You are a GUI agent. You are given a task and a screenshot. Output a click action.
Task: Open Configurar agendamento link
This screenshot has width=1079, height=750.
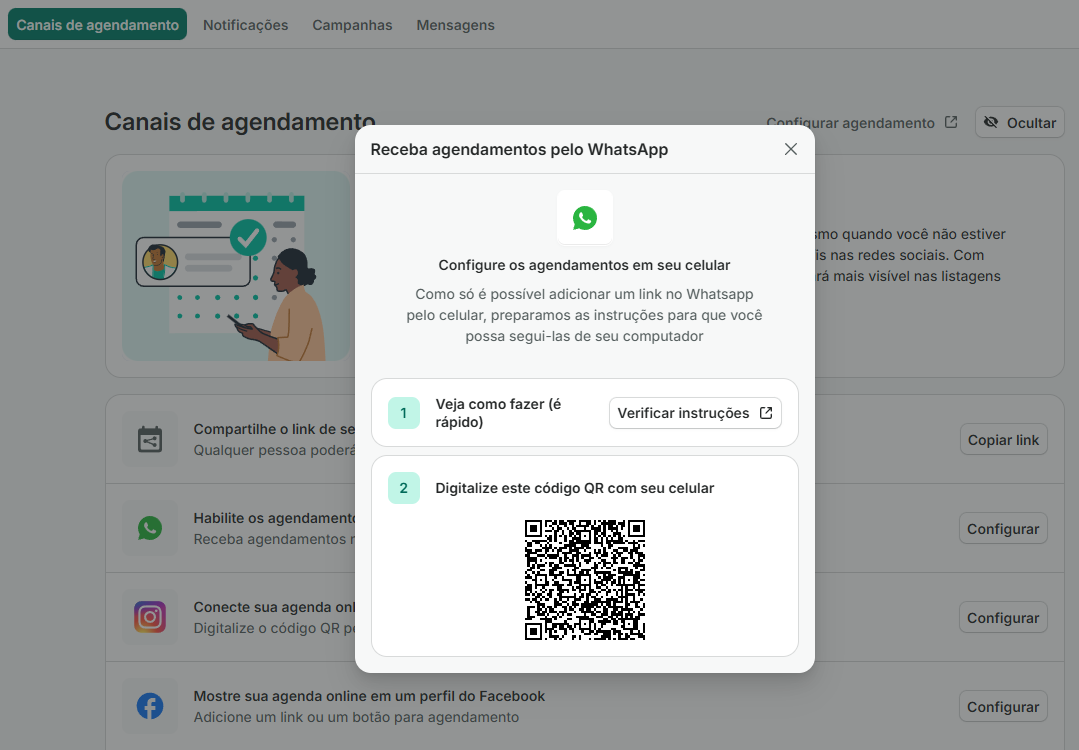point(862,122)
